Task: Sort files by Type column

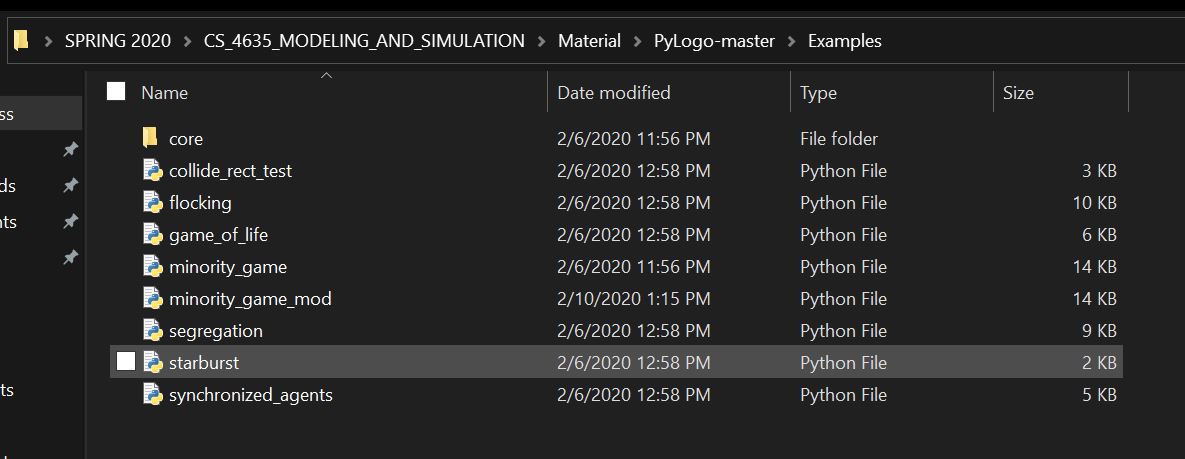Action: (x=818, y=93)
